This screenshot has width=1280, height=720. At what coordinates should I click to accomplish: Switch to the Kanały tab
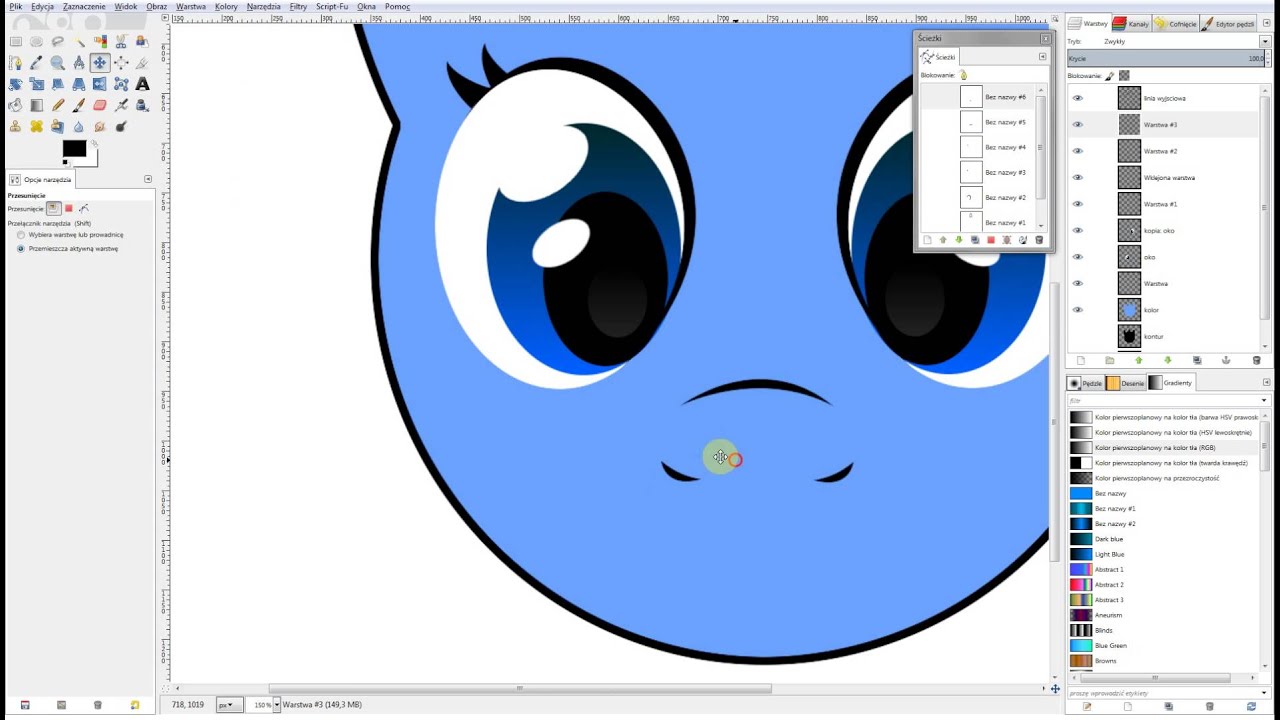[1131, 24]
